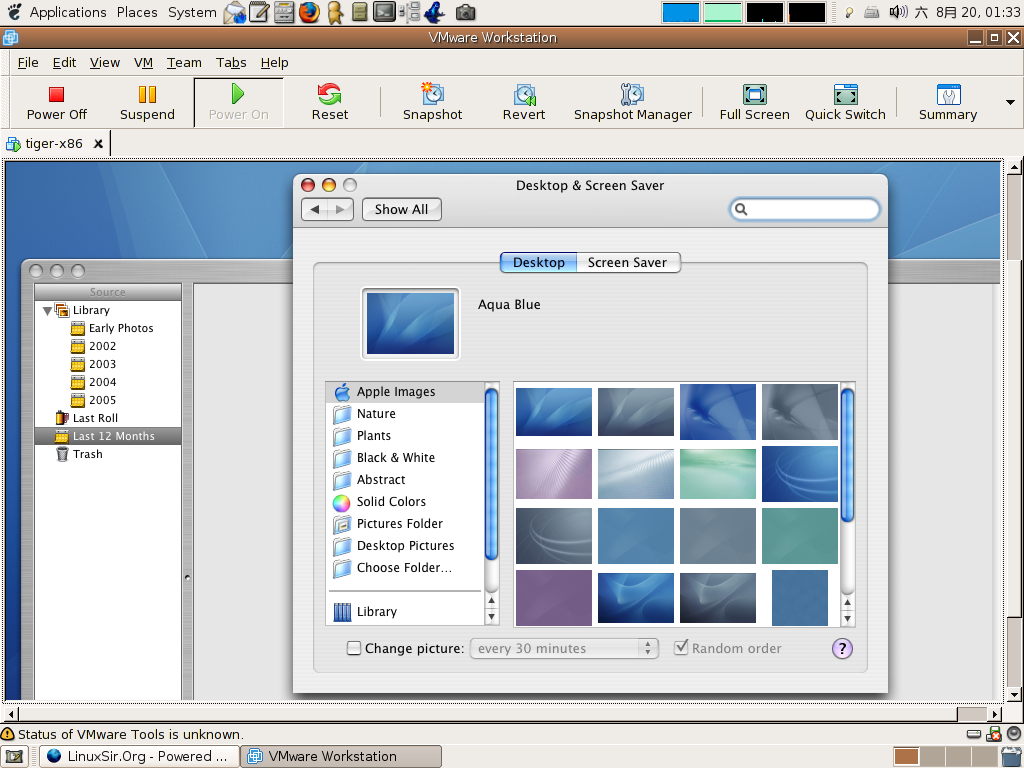Click the back arrow in Desktop & Screen Saver

click(x=315, y=210)
